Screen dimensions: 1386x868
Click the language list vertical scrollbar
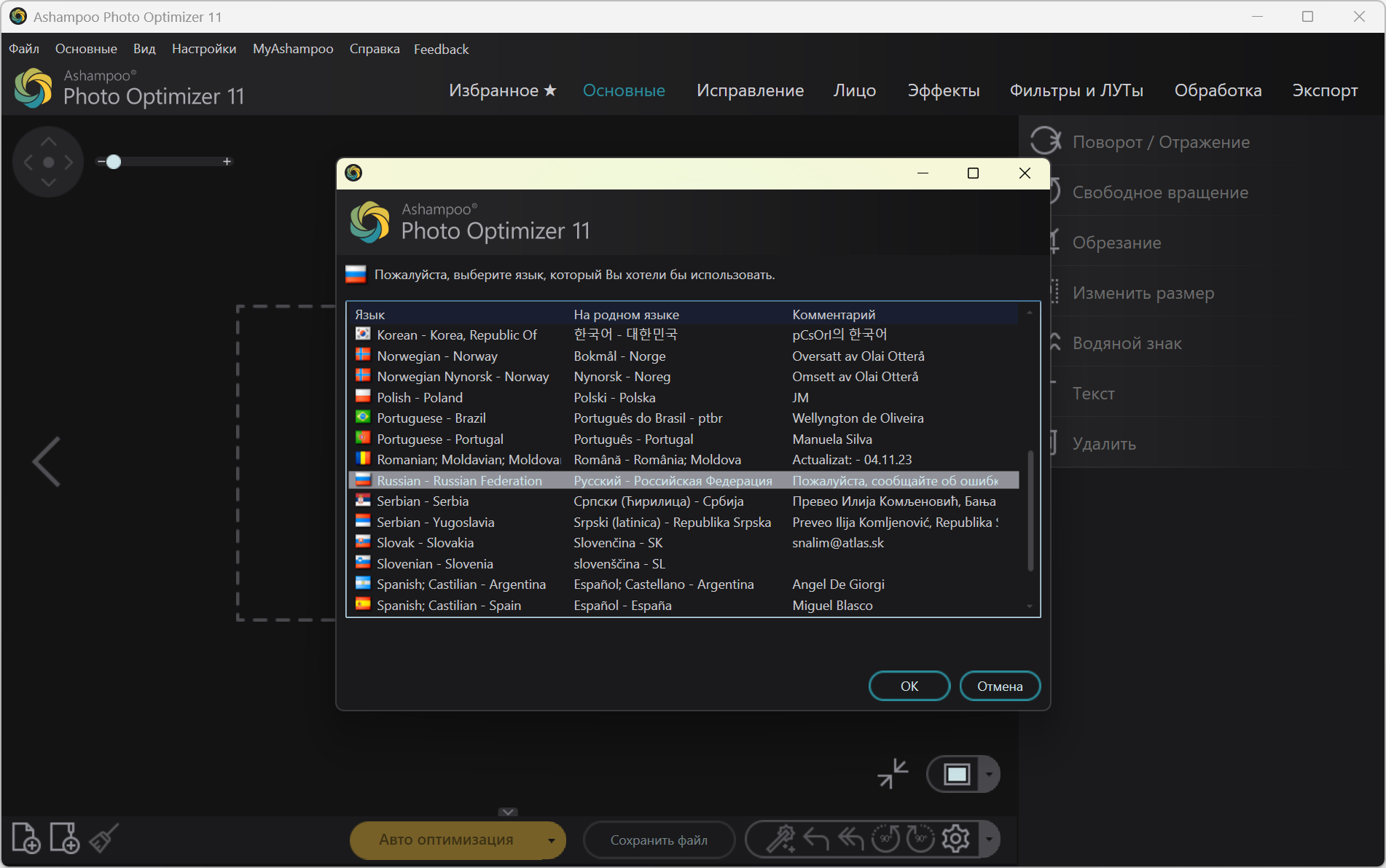[x=1030, y=510]
